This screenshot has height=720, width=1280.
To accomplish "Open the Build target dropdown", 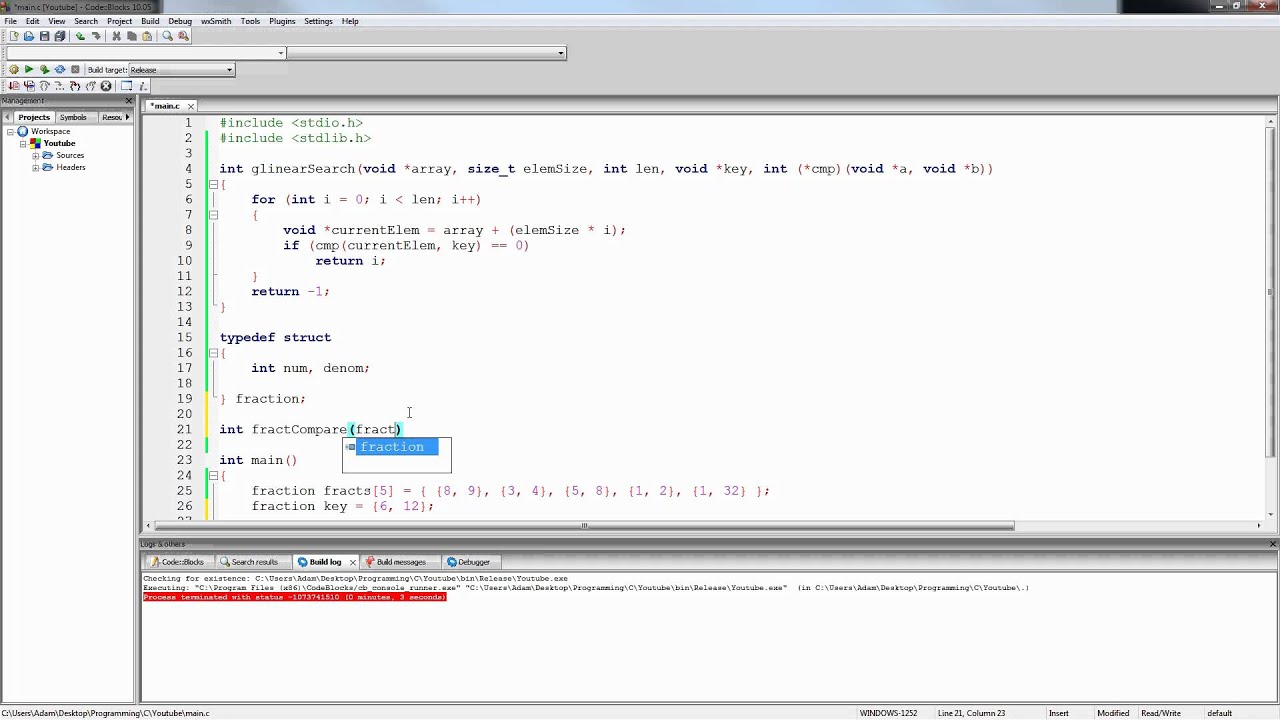I will [230, 70].
